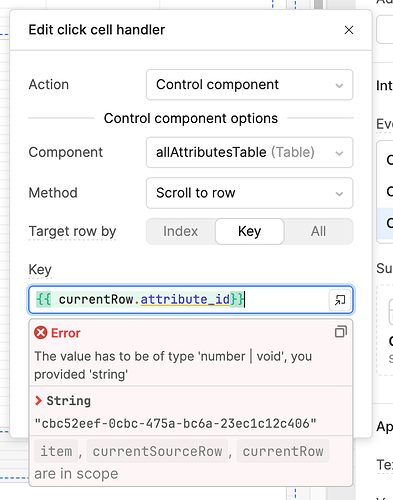
Task: Open the expanded editor for Key field
Action: pyautogui.click(x=340, y=300)
